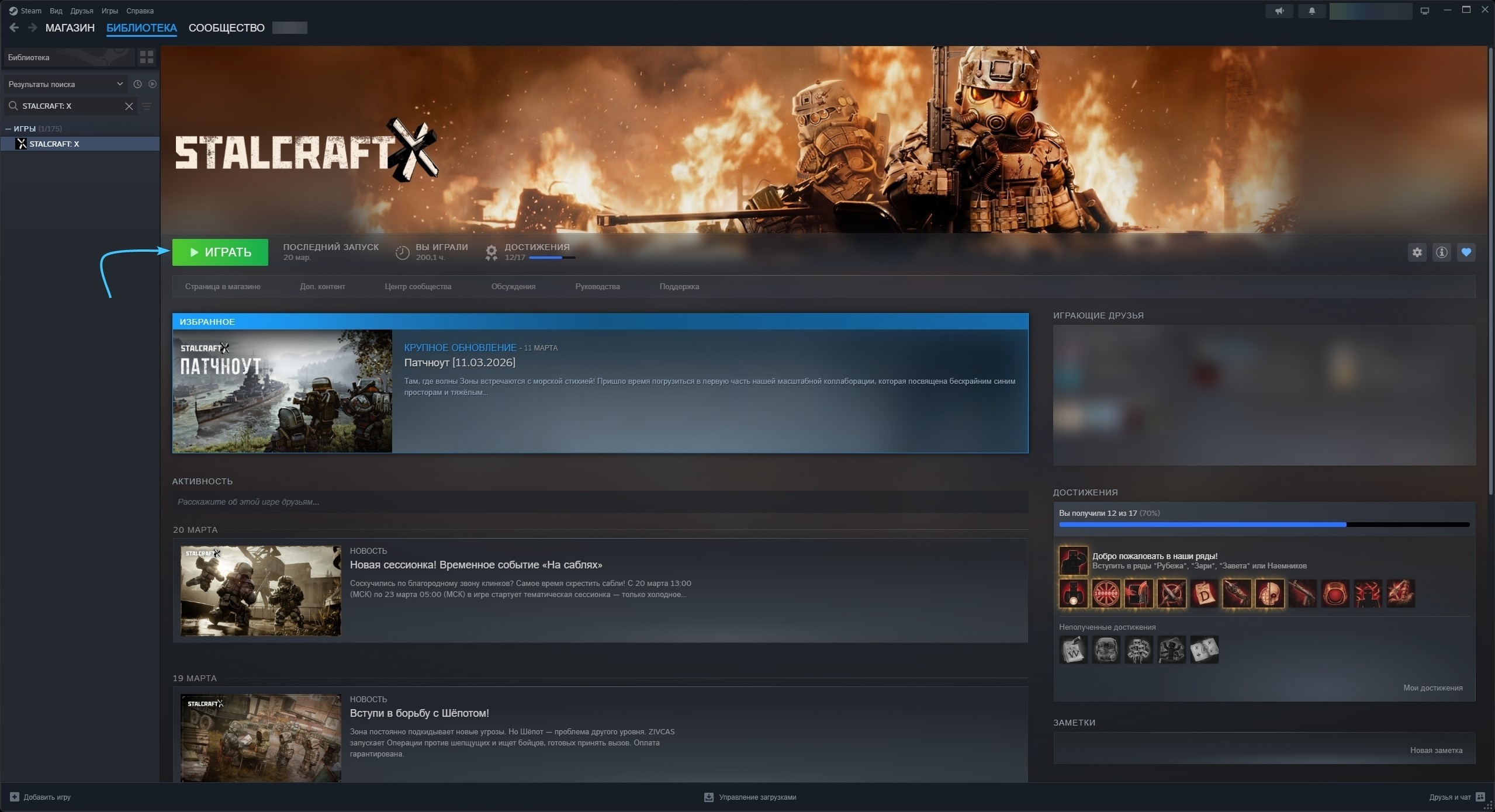
Task: Open notifications bell icon
Action: click(x=1311, y=11)
